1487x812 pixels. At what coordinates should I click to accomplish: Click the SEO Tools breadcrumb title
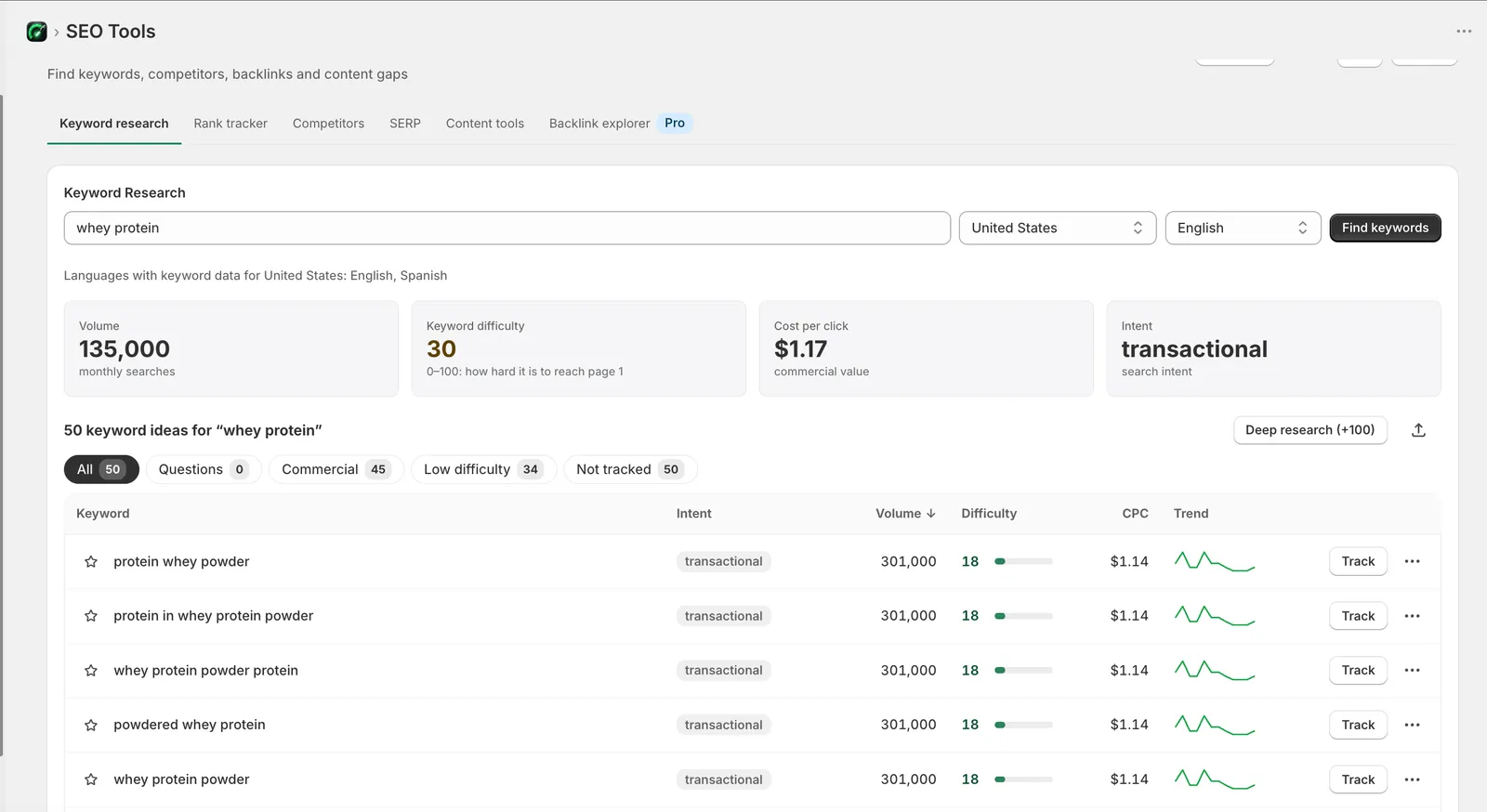(111, 32)
